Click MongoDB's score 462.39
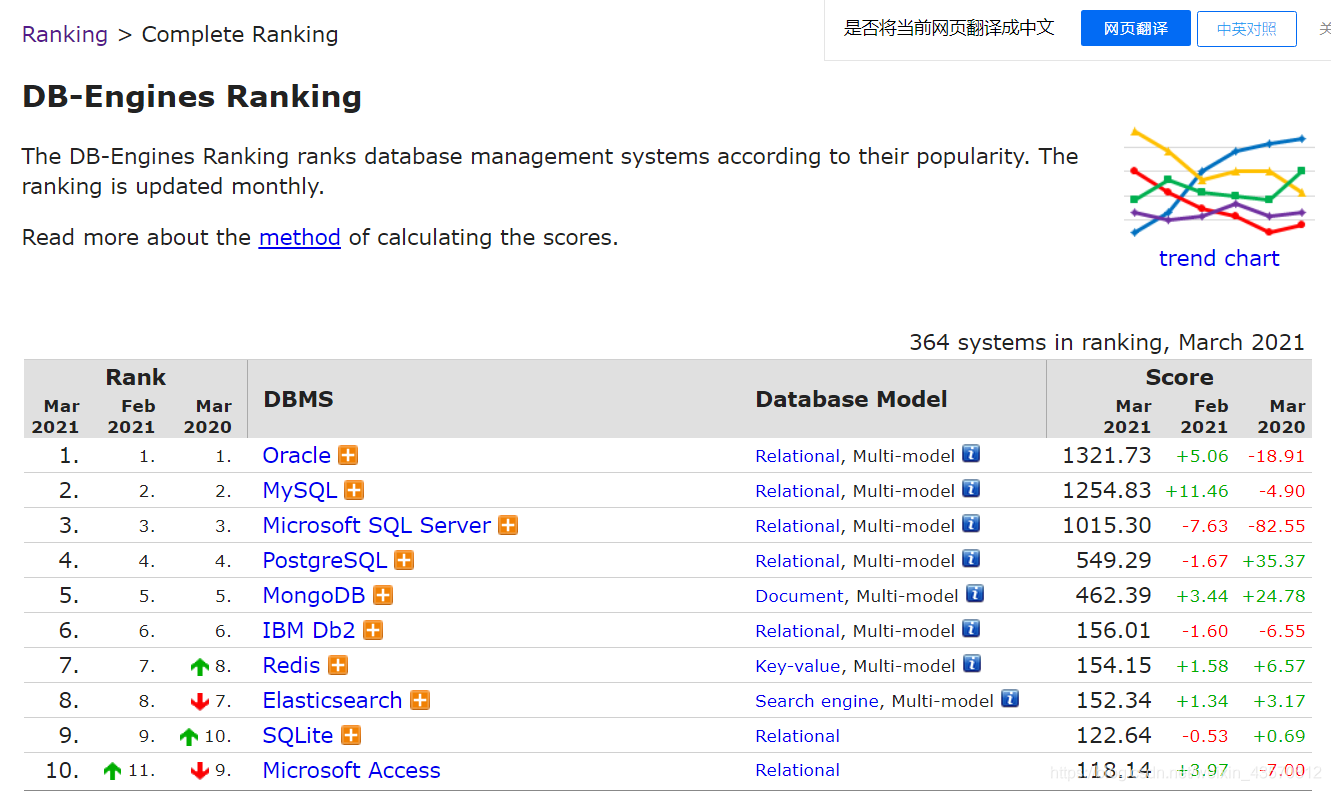This screenshot has width=1331, height=791. [1114, 595]
